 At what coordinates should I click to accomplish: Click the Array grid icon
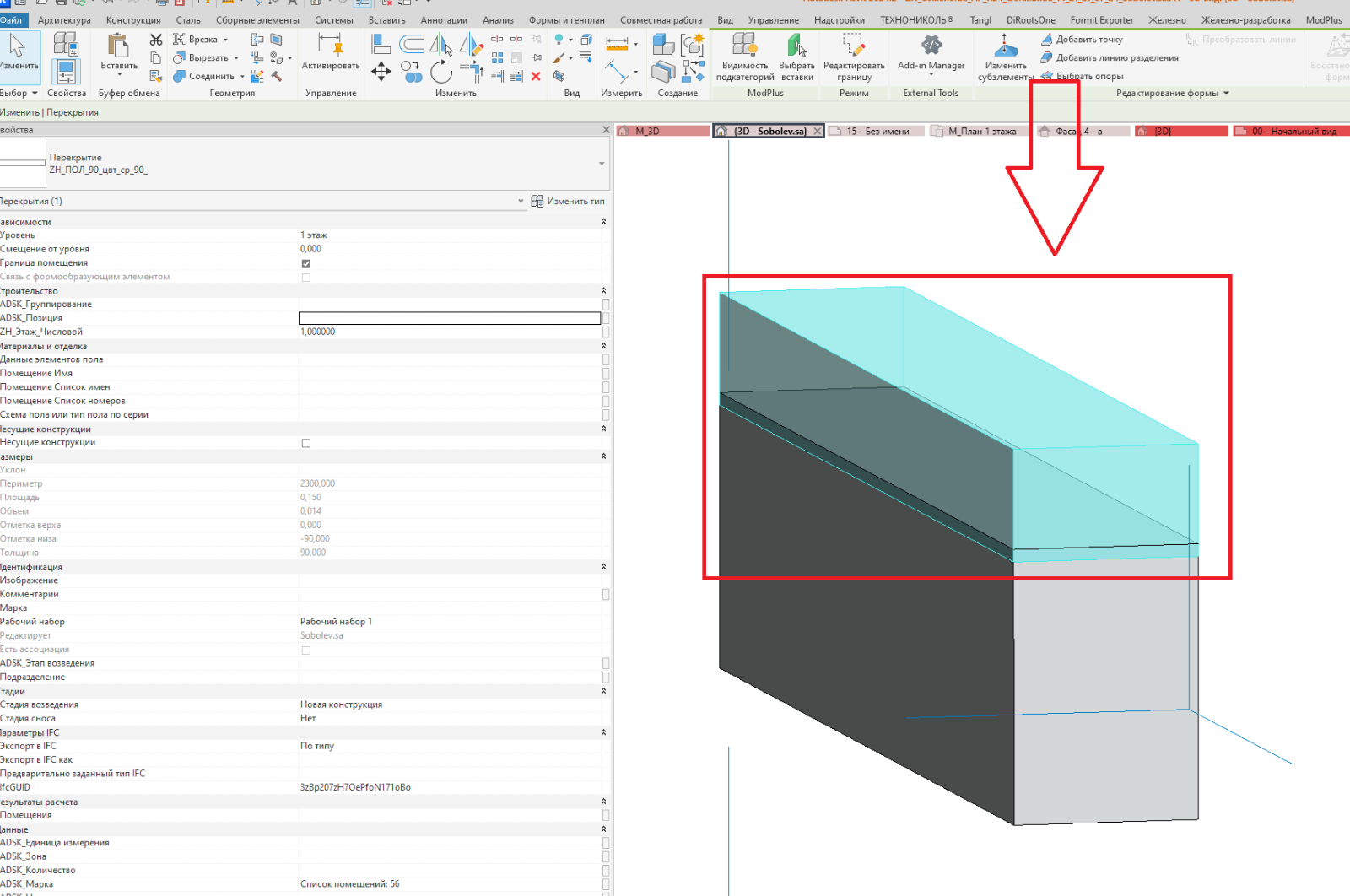pyautogui.click(x=497, y=57)
